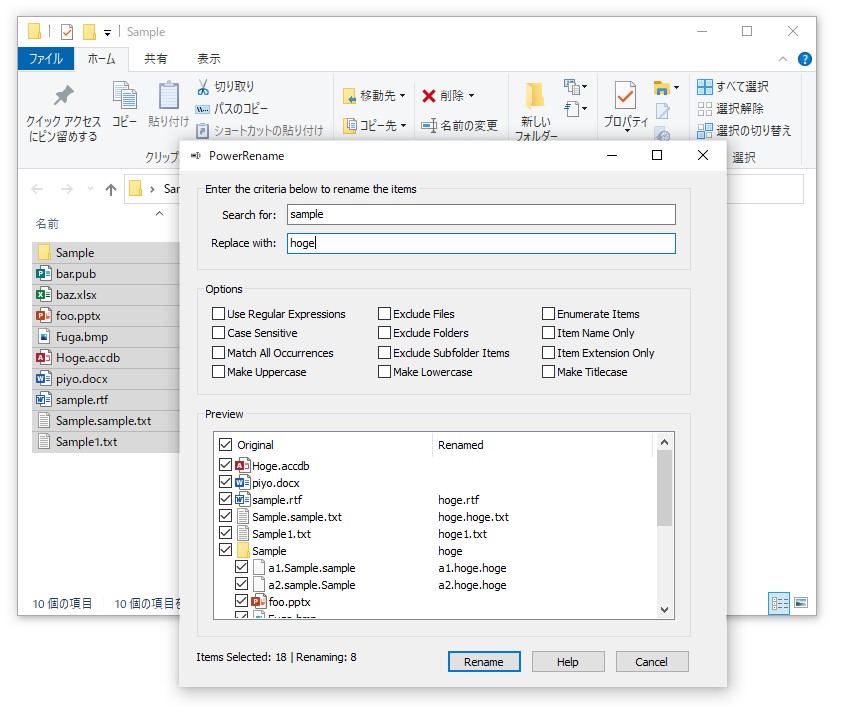Open the File (ファイル) tab

[46, 59]
